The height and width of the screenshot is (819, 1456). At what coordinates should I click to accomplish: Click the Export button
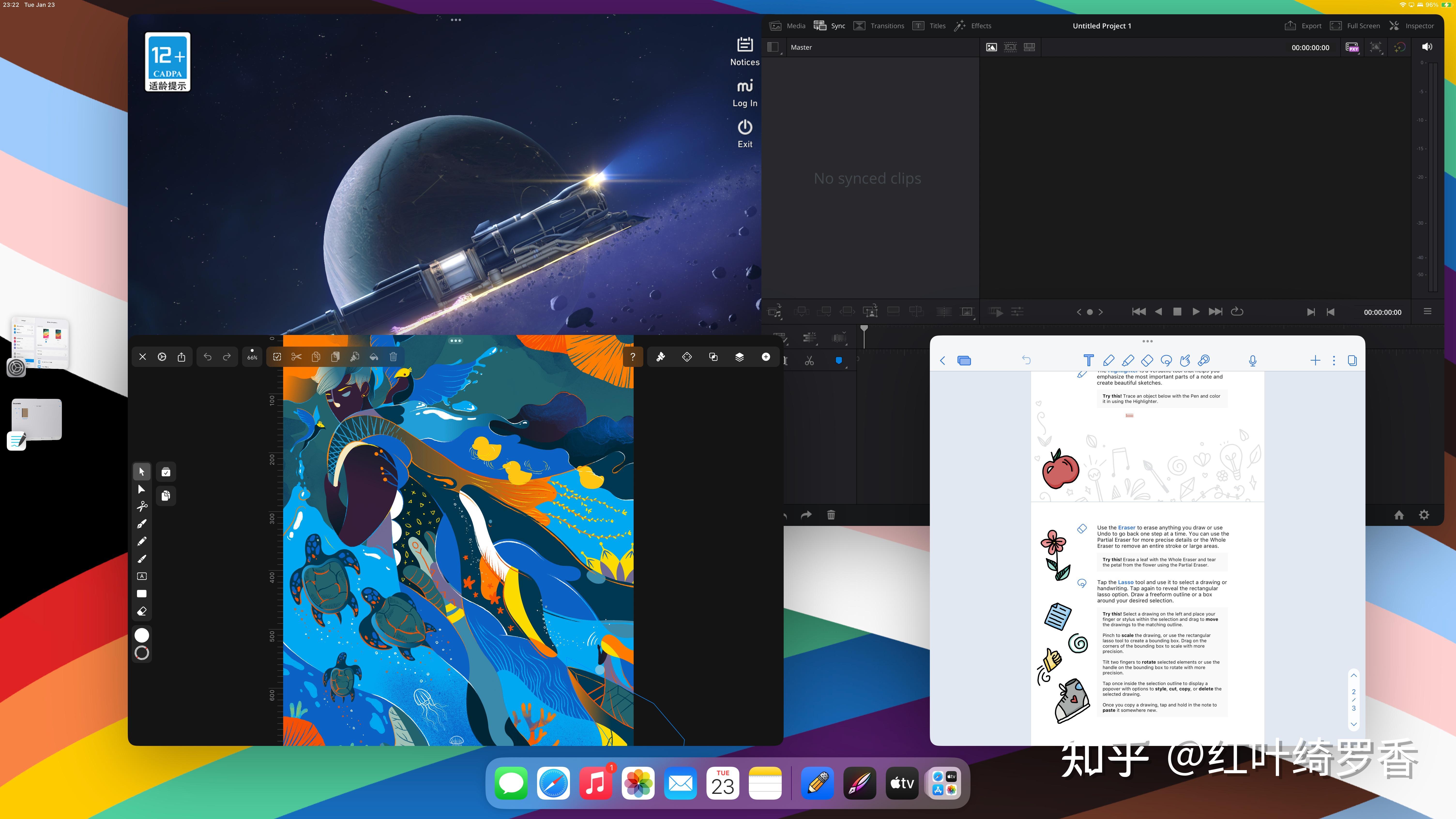1303,26
